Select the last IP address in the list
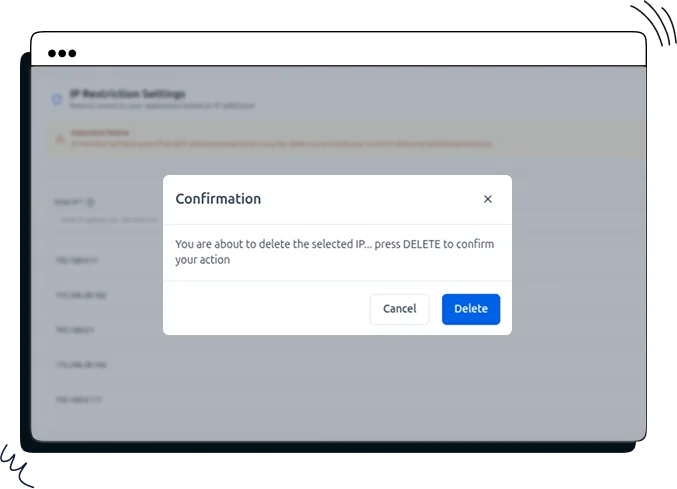This screenshot has height=489, width=677. pyautogui.click(x=80, y=400)
